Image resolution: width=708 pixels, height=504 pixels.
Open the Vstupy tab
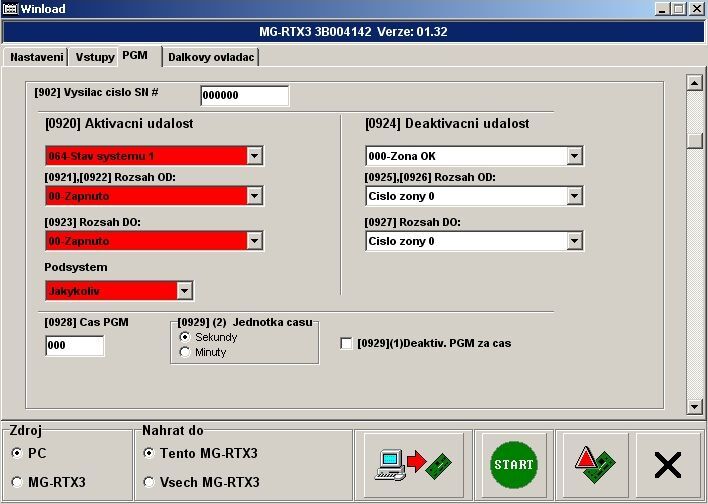click(94, 57)
